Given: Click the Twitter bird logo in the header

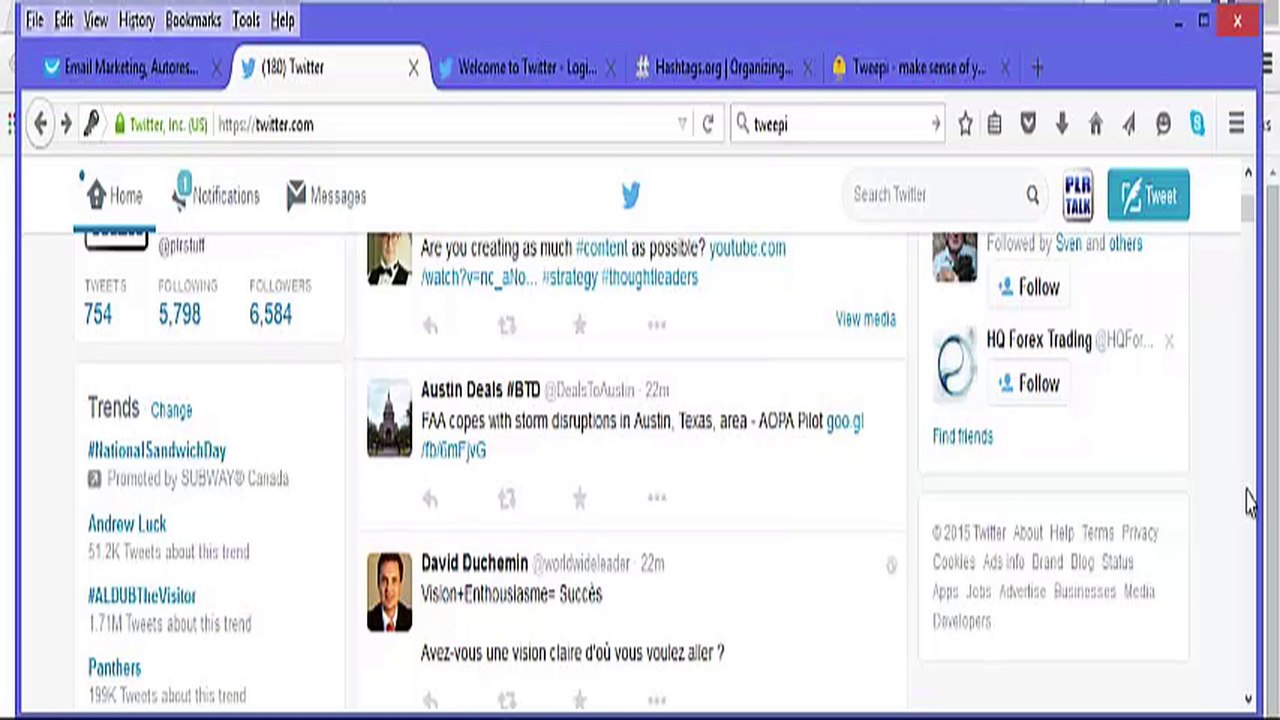Looking at the screenshot, I should tap(630, 196).
